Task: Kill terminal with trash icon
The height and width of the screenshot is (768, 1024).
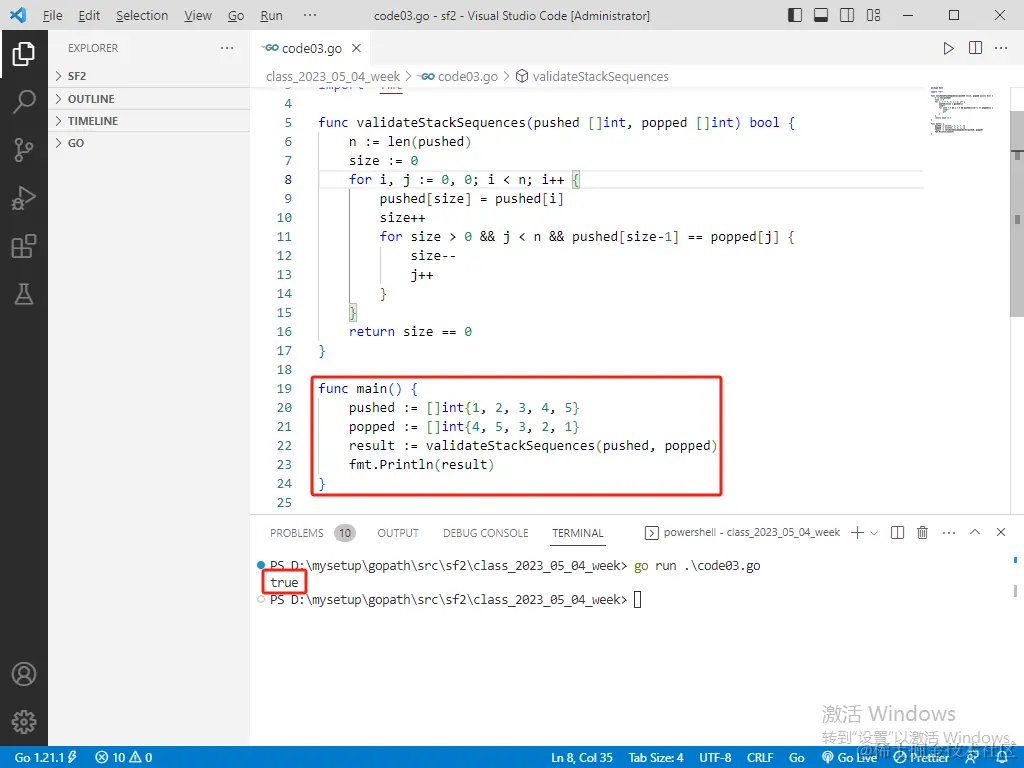Action: (922, 533)
